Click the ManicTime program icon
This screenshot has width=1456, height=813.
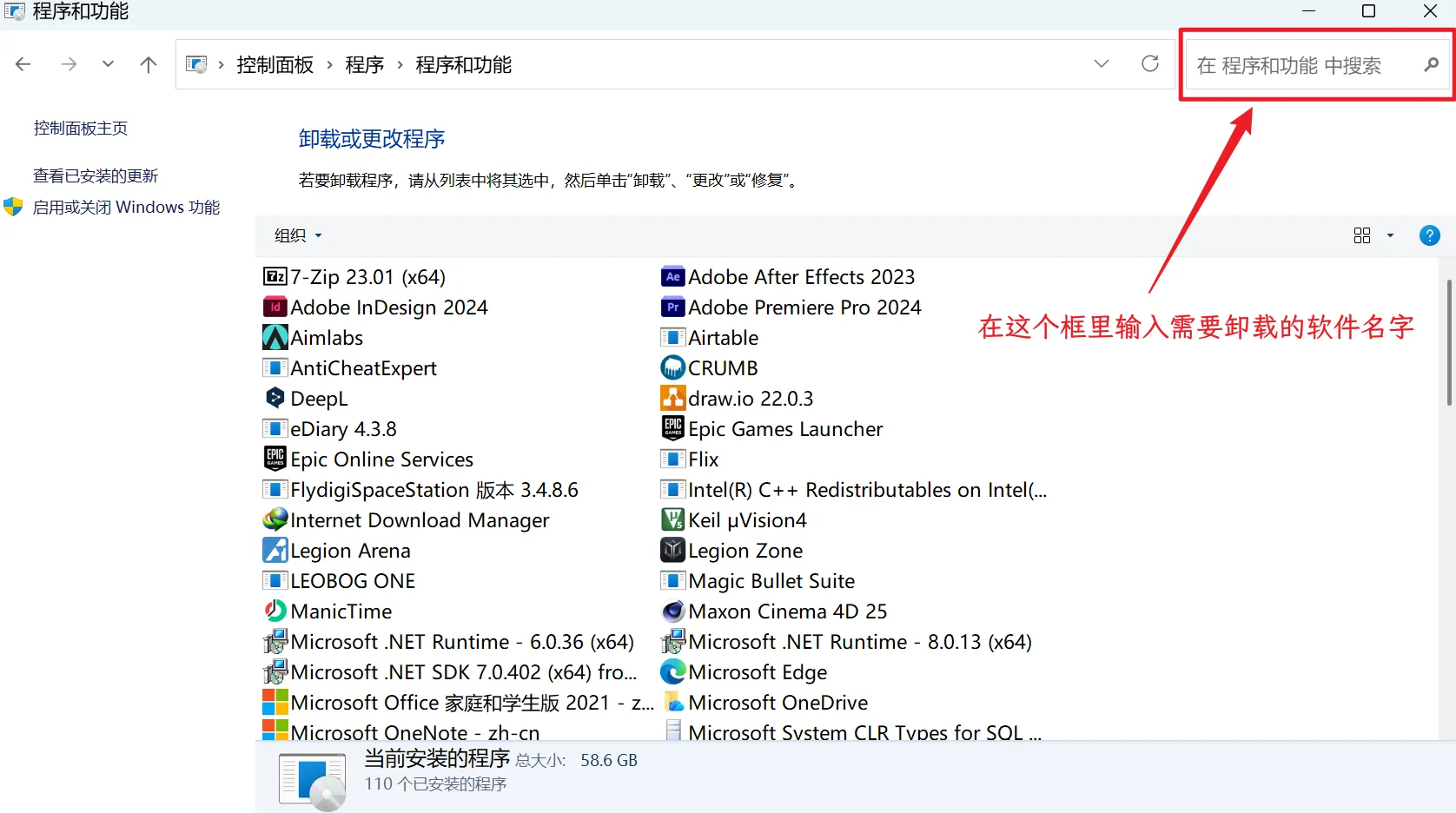[x=275, y=611]
